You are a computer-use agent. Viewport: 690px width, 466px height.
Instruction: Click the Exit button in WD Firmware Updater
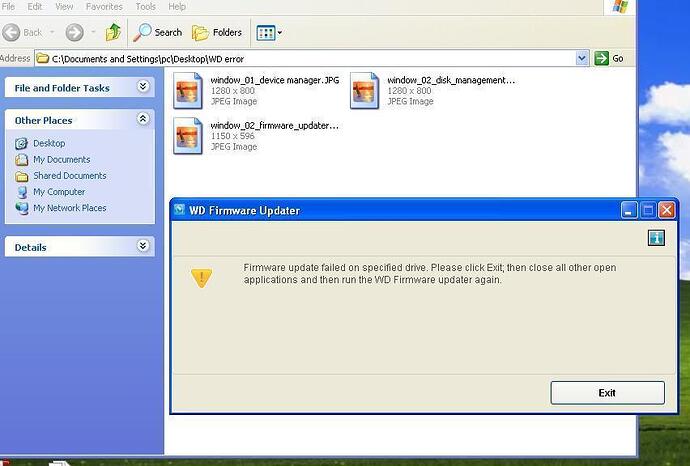pyautogui.click(x=607, y=393)
